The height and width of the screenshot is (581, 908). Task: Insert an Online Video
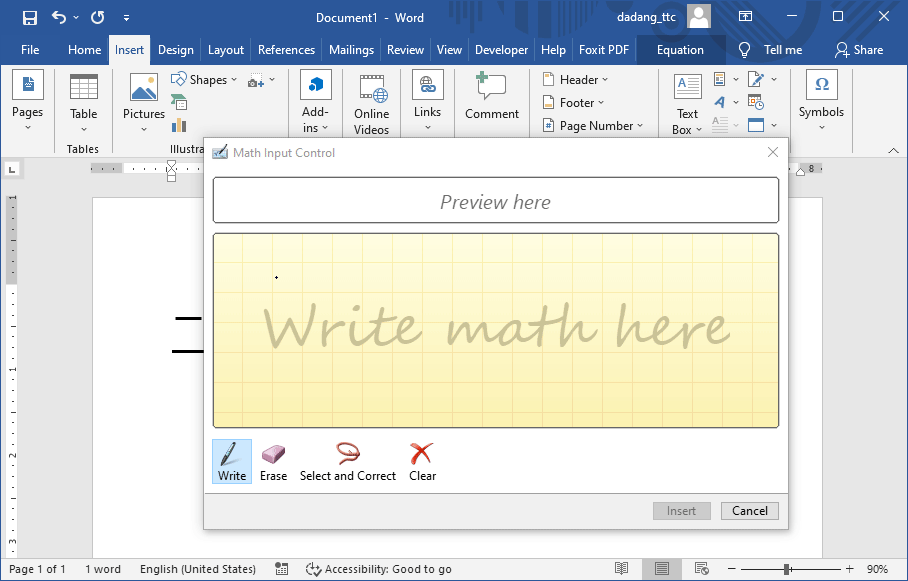point(371,101)
